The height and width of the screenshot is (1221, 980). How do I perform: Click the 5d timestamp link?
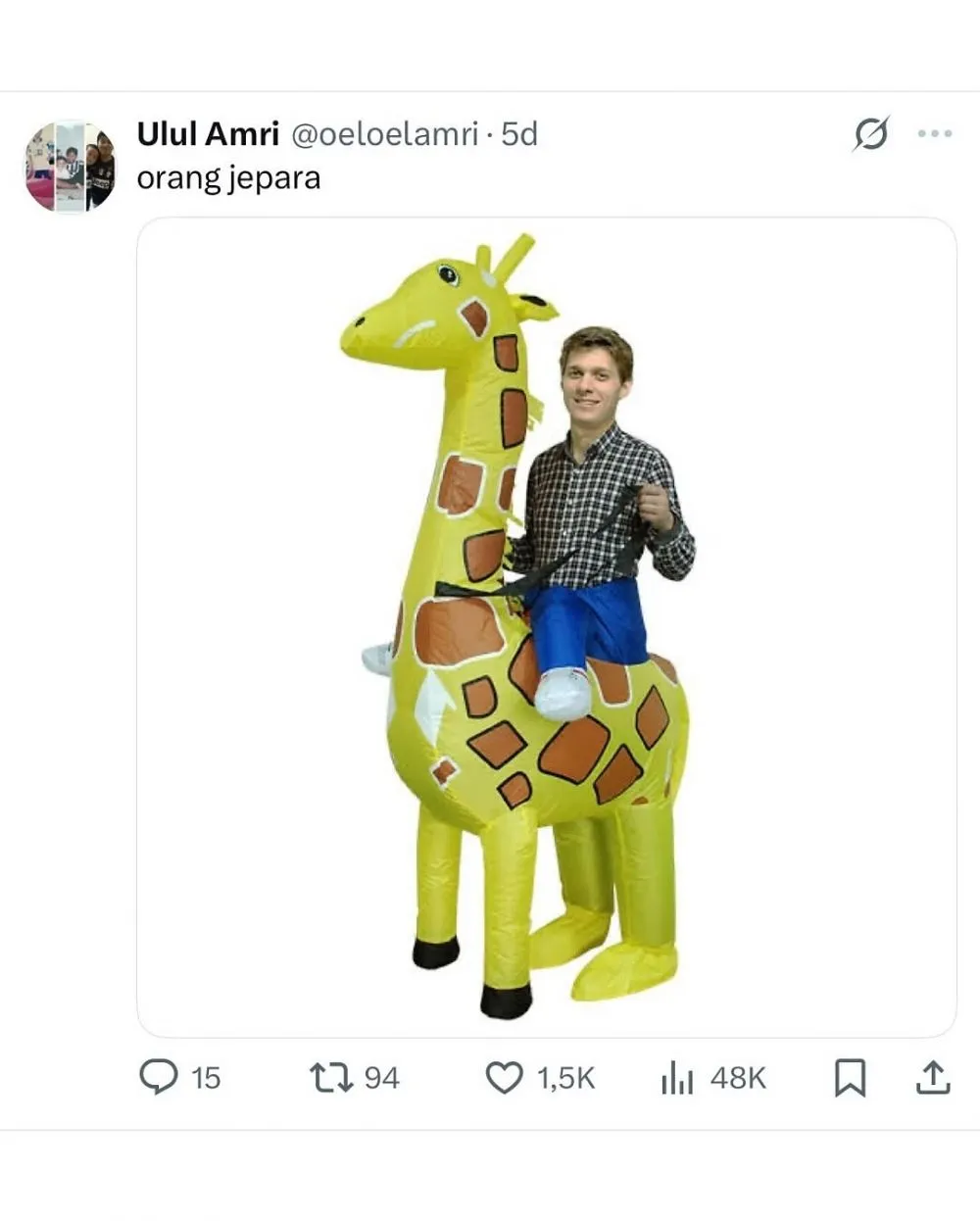pyautogui.click(x=516, y=135)
